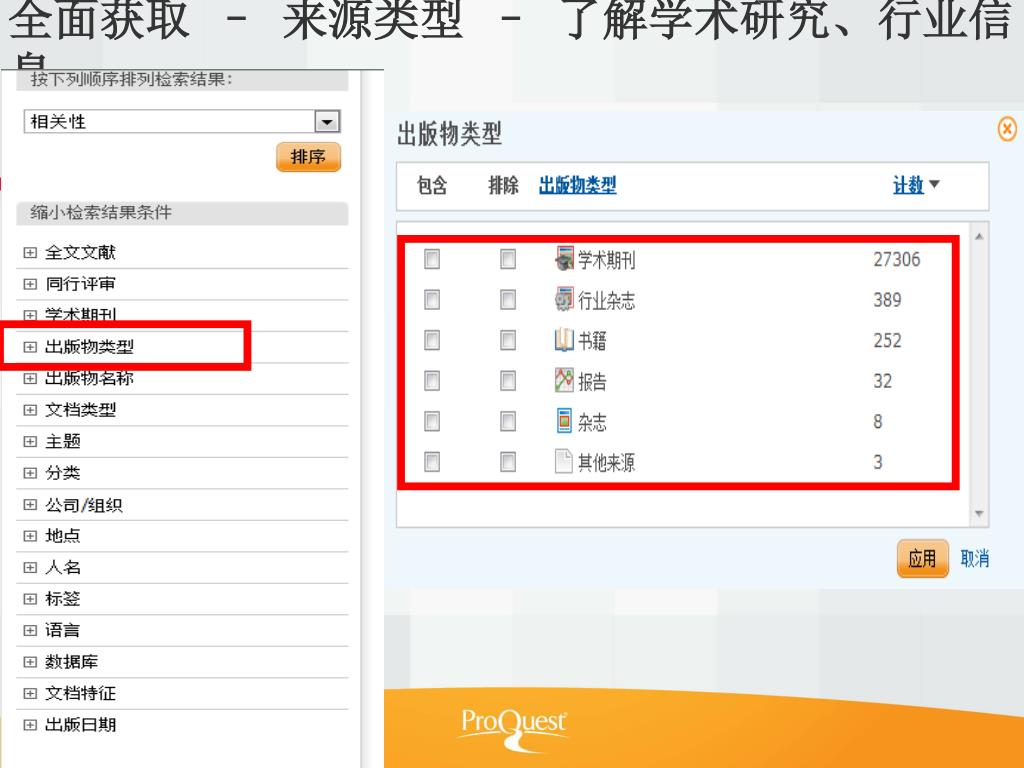The image size is (1024, 768).
Task: Sort by the 计数 count link
Action: tap(908, 185)
